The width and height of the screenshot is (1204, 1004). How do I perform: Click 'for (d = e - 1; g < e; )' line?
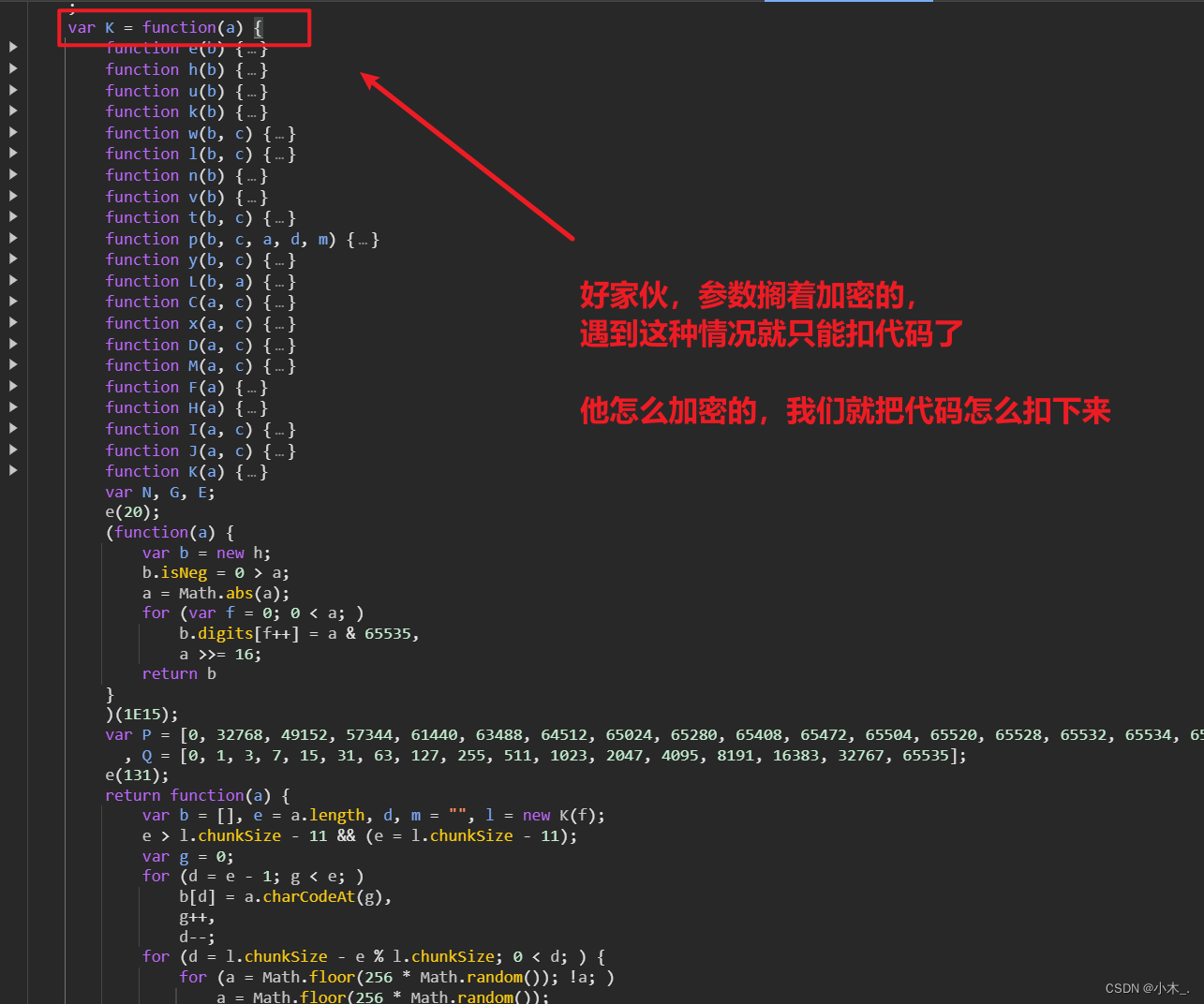(x=253, y=877)
